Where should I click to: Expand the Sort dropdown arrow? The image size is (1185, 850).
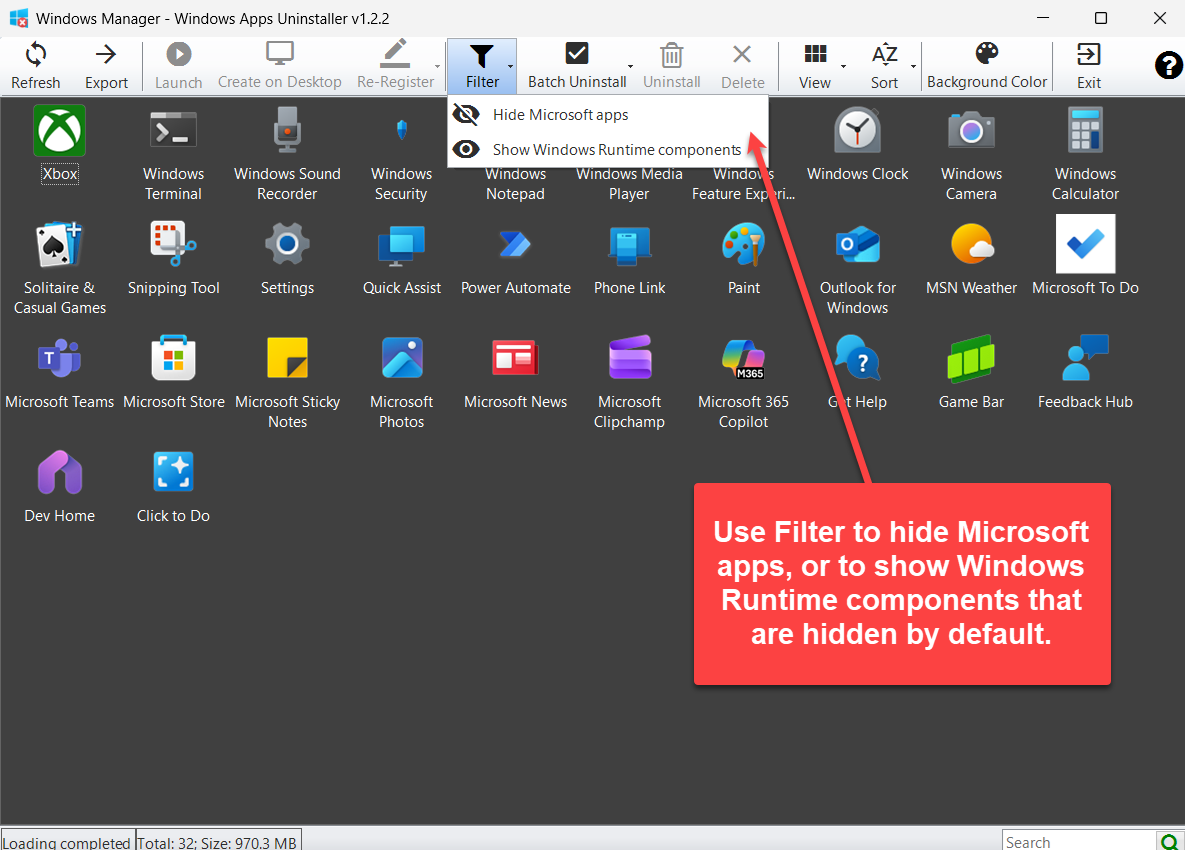click(913, 66)
